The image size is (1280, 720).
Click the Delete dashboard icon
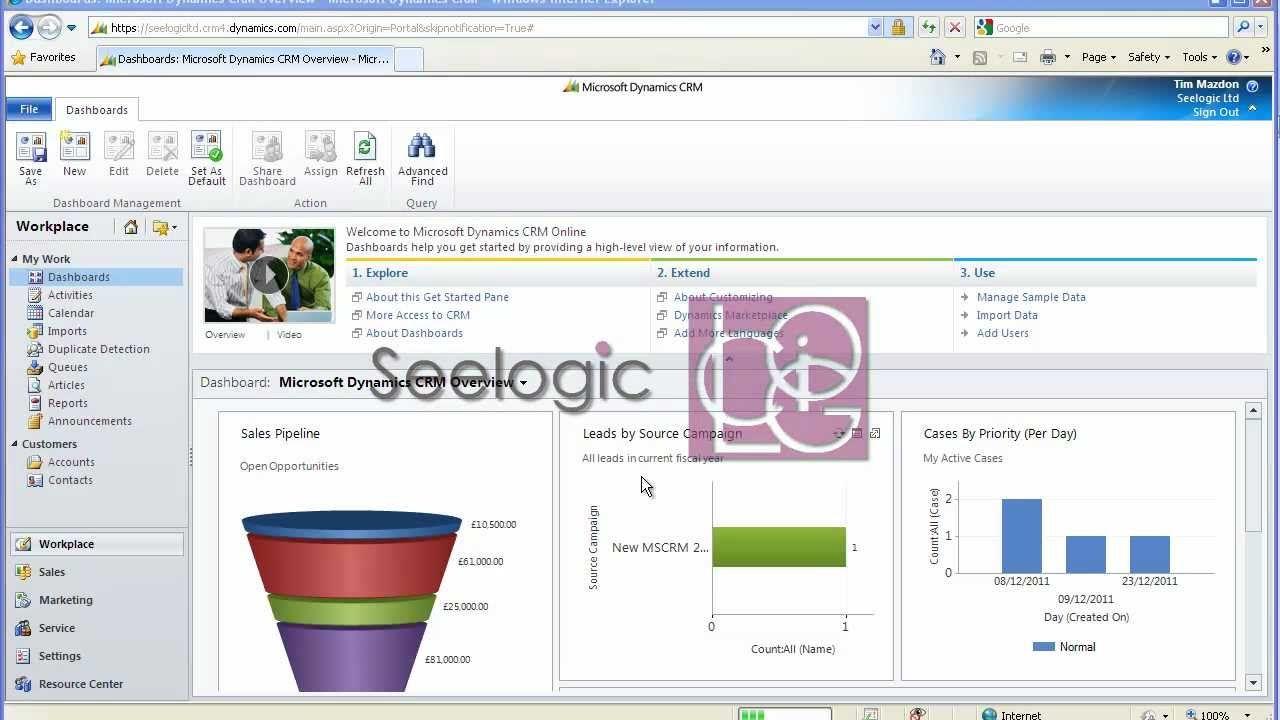click(x=162, y=155)
